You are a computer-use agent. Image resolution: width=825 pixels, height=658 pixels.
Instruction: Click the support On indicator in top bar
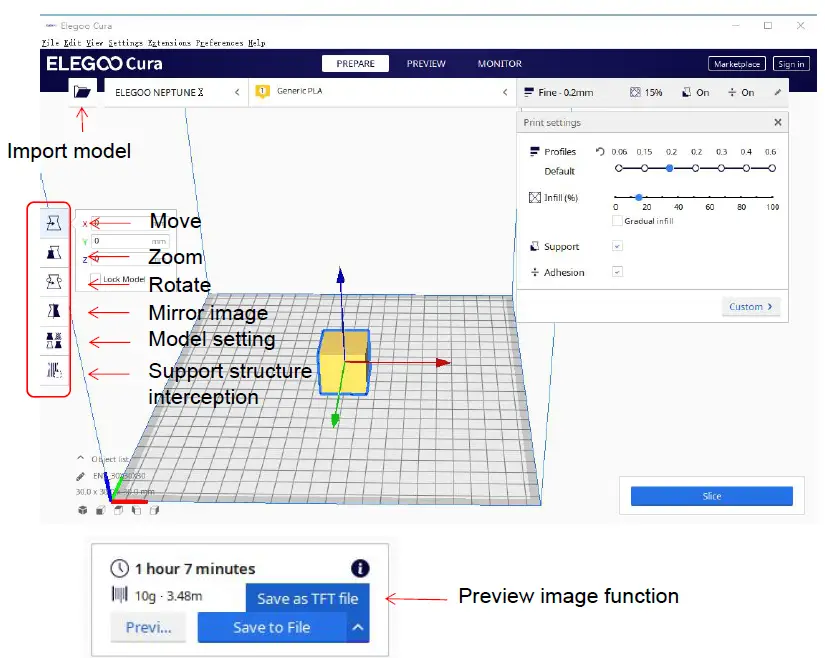pos(695,93)
